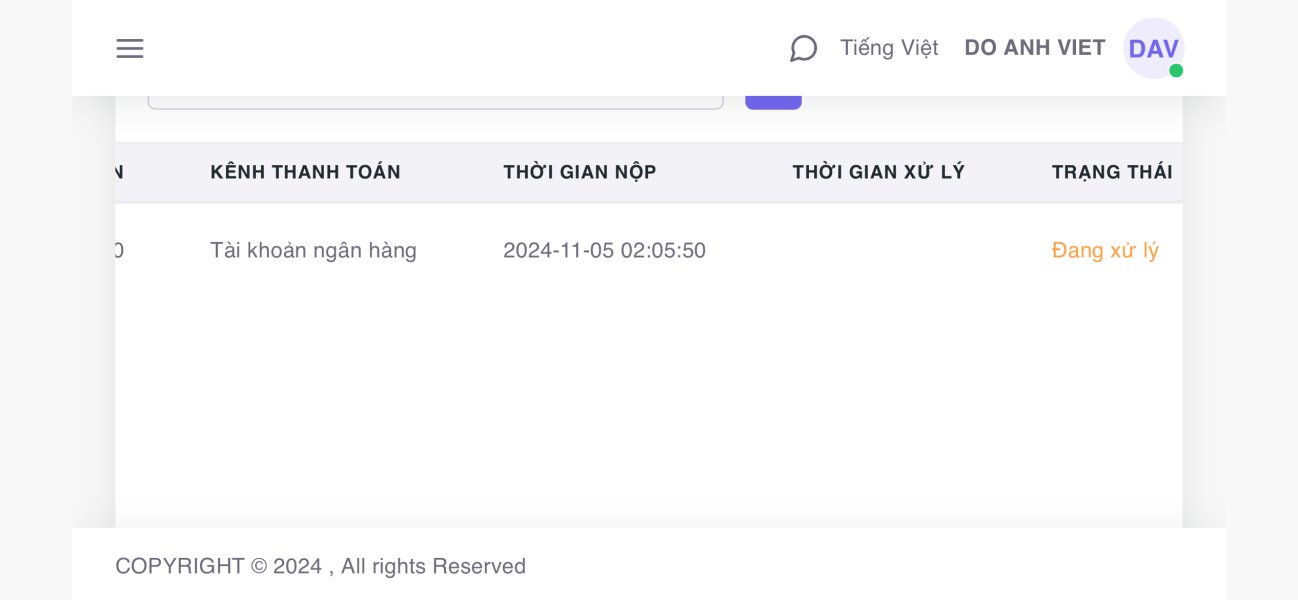Open the DO ANH VIET user menu
The width and height of the screenshot is (1298, 600).
click(1034, 48)
